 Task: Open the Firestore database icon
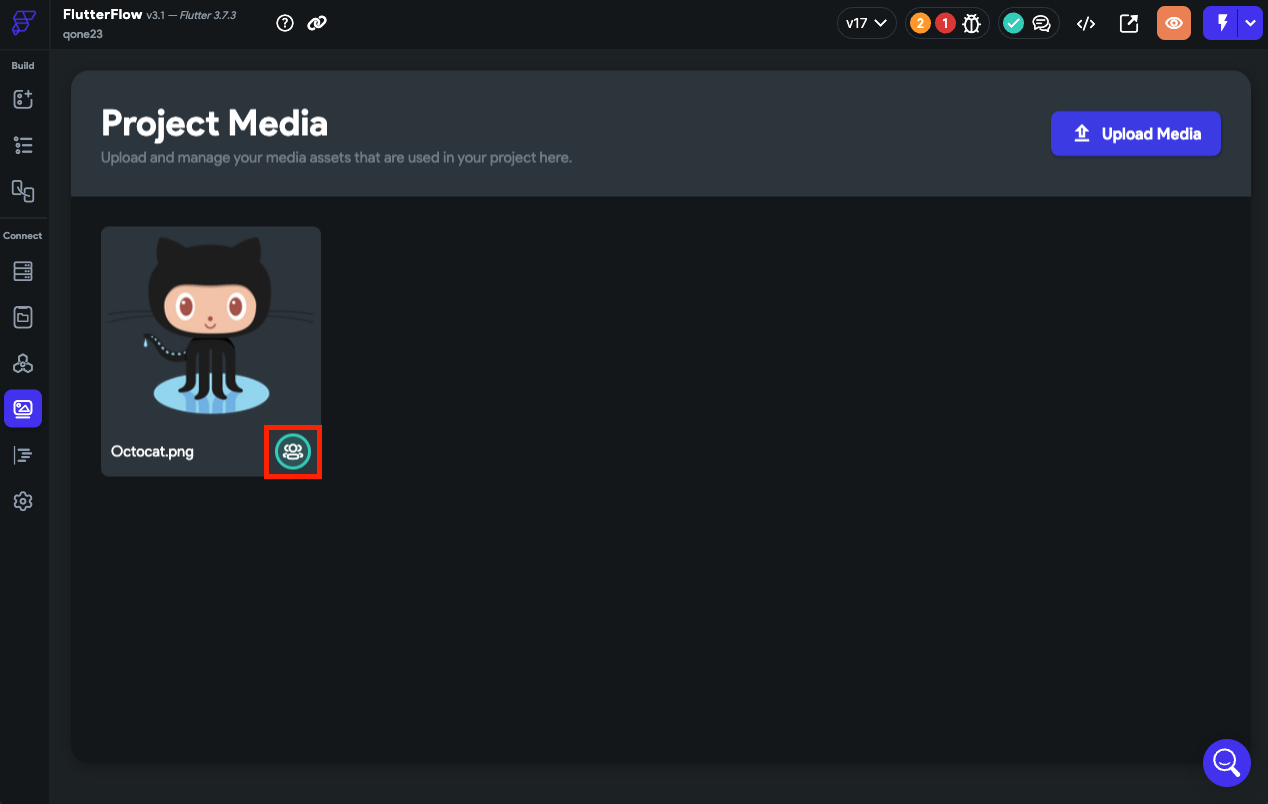(x=23, y=271)
